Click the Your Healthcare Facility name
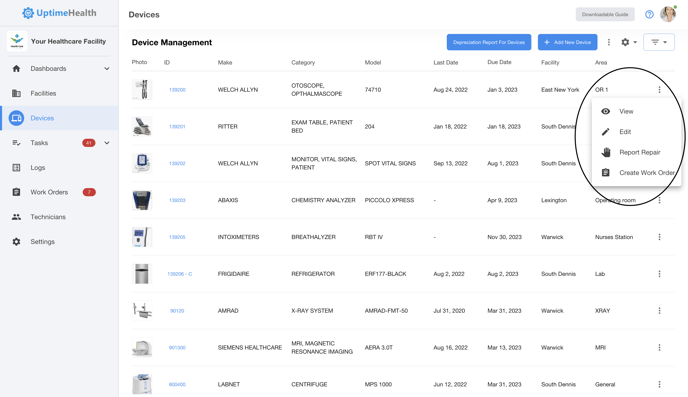 68,41
